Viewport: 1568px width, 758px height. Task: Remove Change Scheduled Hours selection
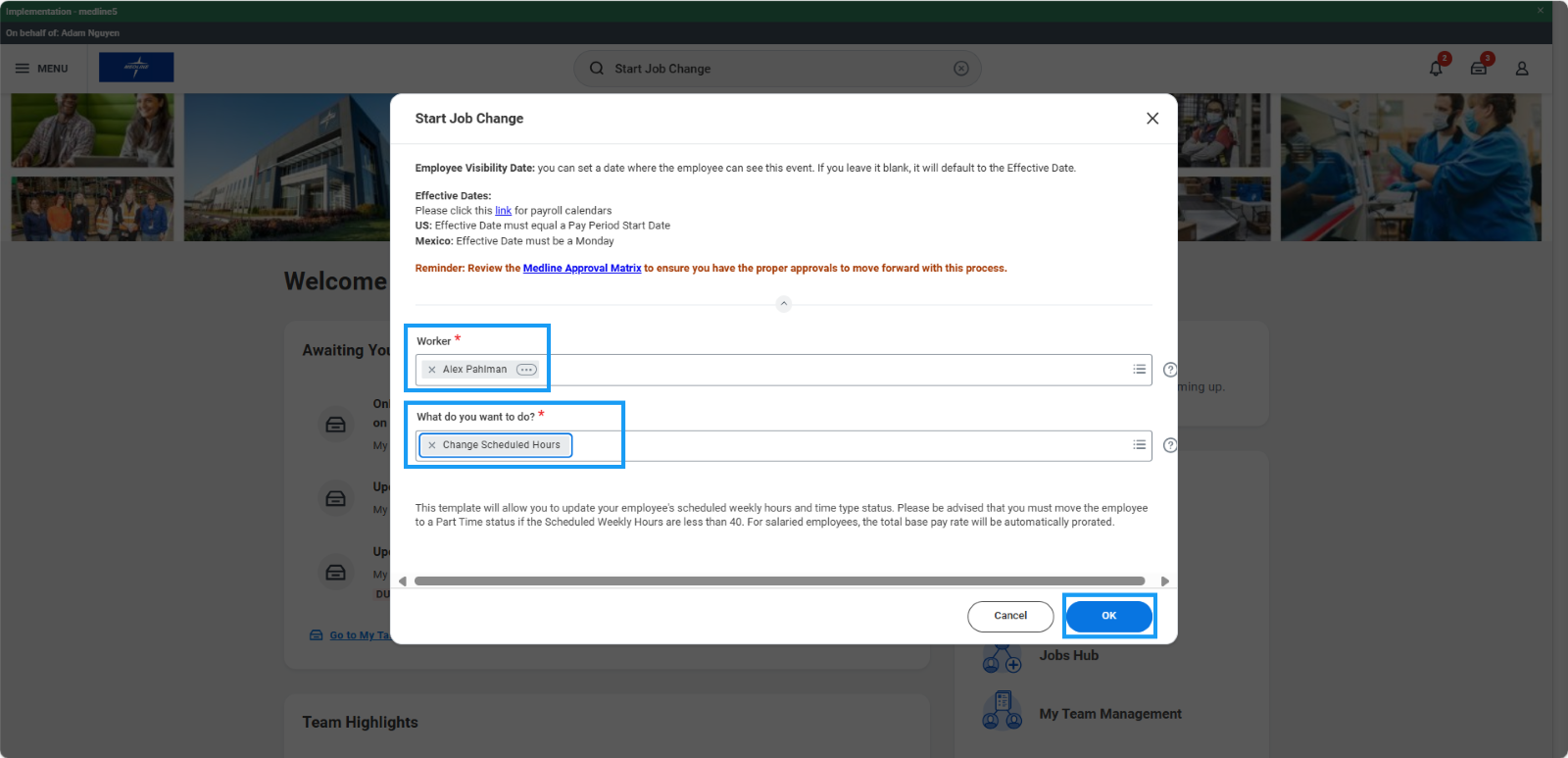(x=432, y=445)
